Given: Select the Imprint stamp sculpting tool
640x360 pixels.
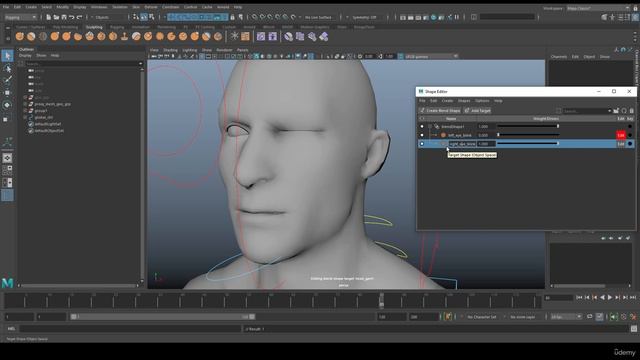Looking at the screenshot, I should pos(124,37).
